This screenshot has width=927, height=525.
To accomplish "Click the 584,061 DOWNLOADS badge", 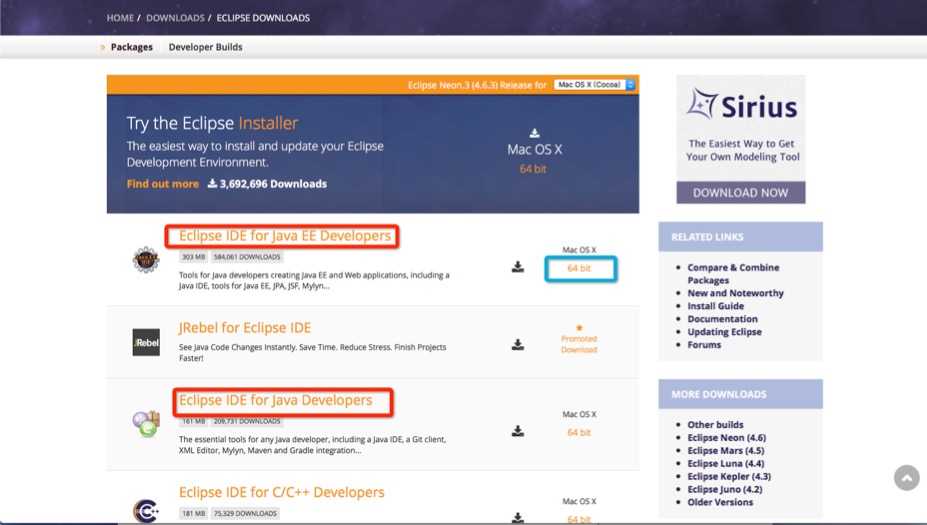I will 247,257.
